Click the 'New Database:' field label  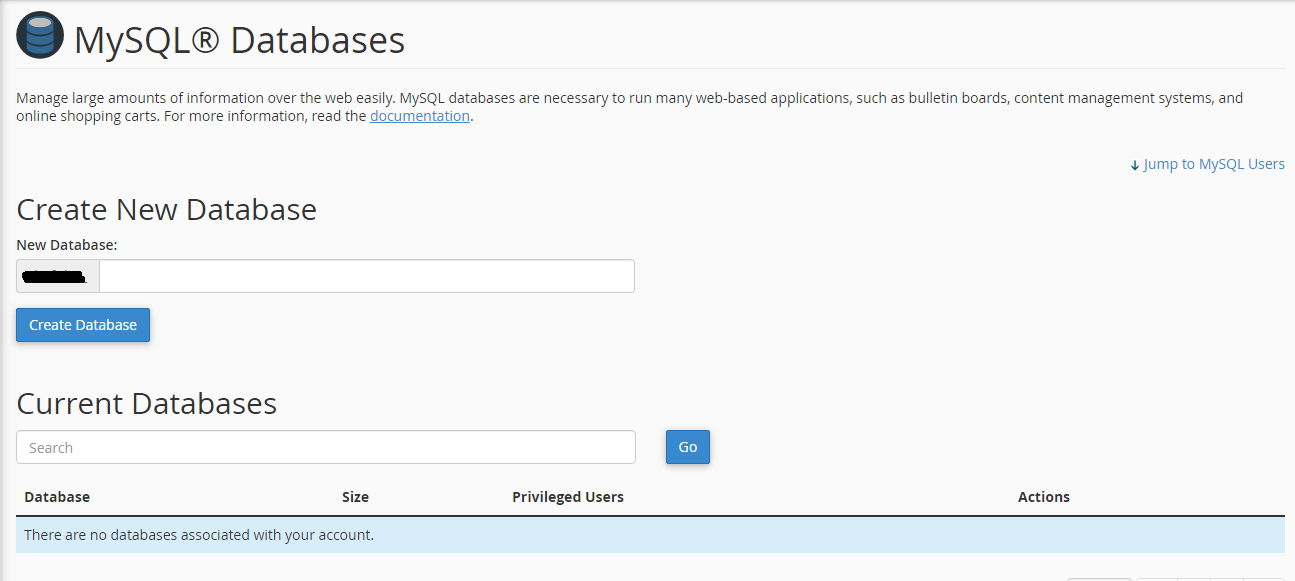click(x=67, y=244)
